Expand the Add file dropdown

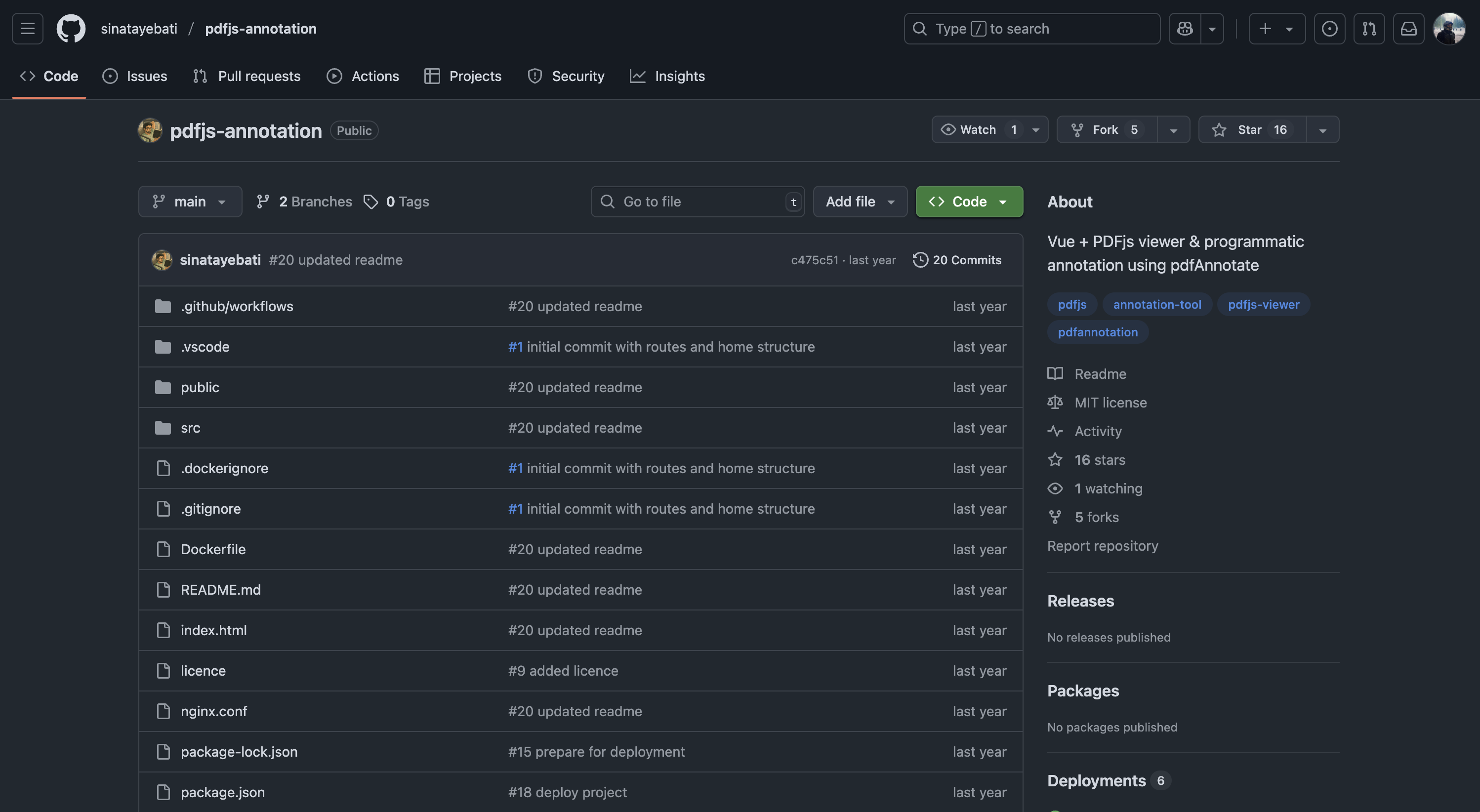click(x=860, y=202)
